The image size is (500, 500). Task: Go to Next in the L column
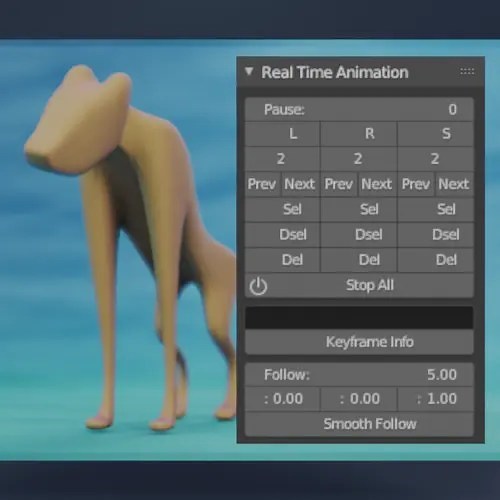point(300,184)
